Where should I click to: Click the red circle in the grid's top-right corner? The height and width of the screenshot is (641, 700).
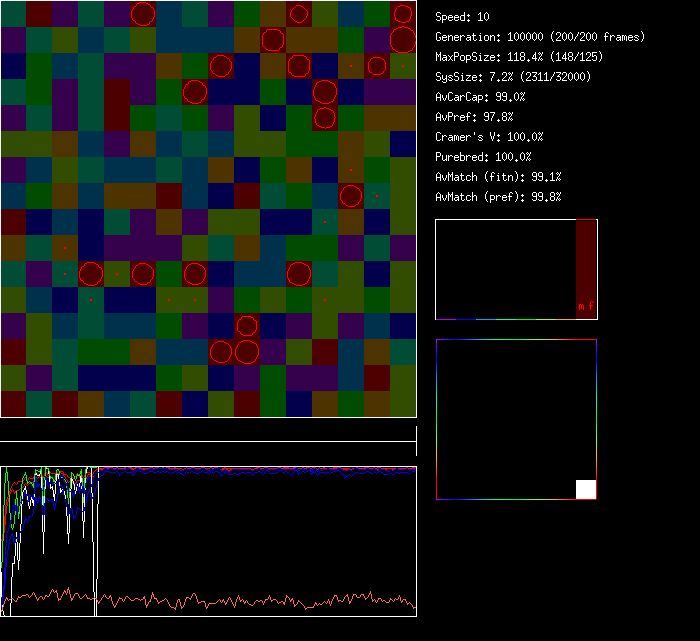point(402,14)
